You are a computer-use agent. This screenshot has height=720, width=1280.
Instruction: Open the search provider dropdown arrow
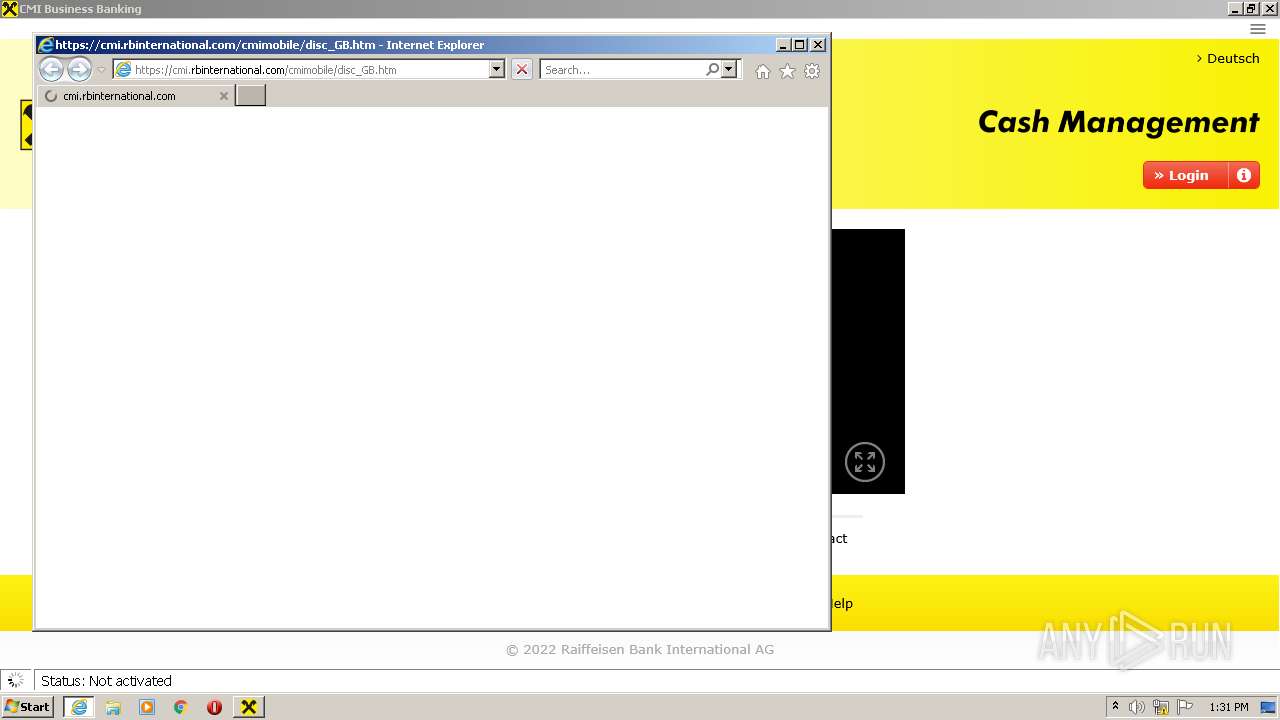click(x=729, y=70)
